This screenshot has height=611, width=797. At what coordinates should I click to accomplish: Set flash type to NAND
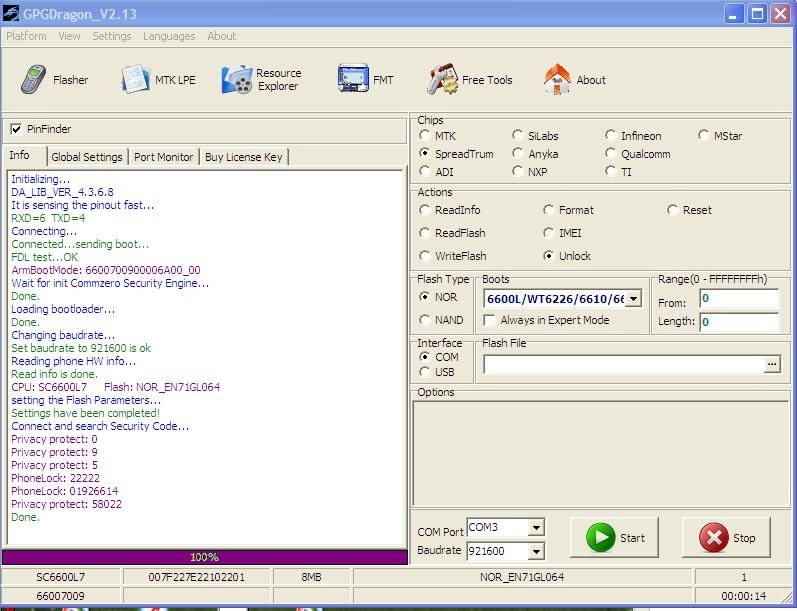pos(424,320)
